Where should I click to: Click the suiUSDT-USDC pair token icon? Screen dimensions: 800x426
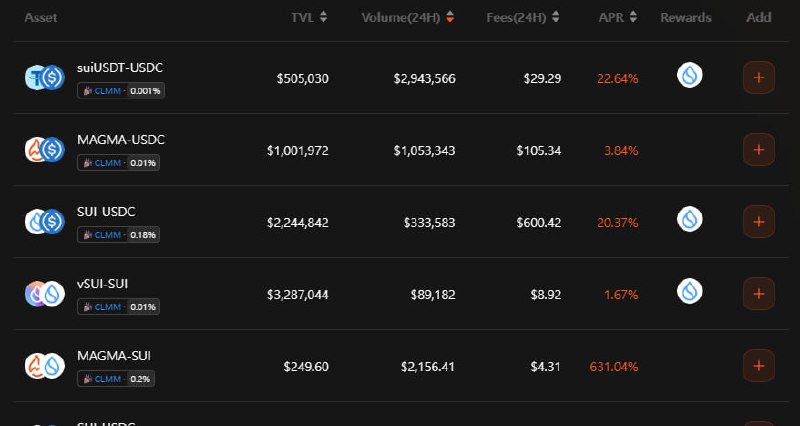pos(44,78)
